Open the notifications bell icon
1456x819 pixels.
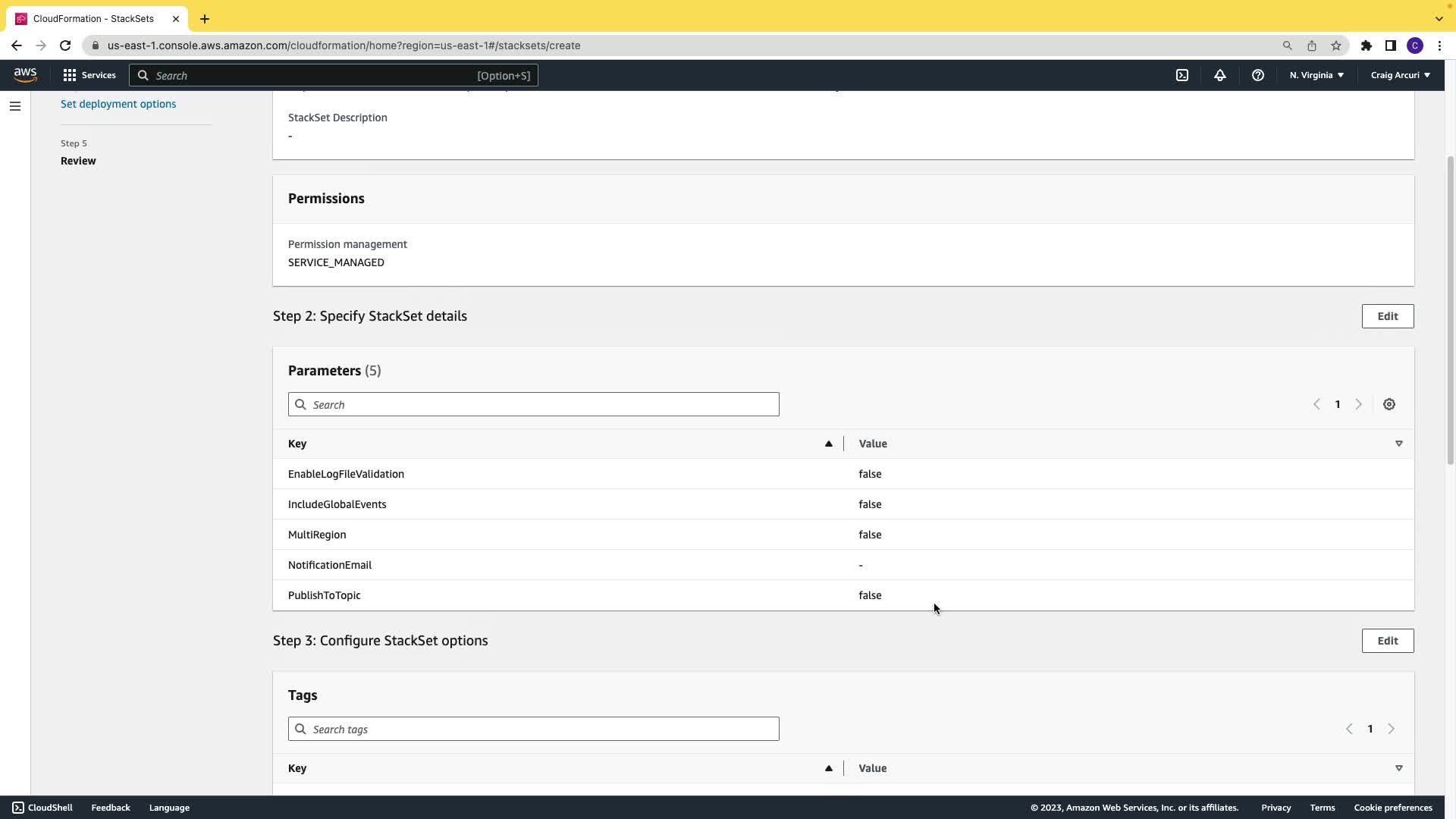[x=1220, y=75]
